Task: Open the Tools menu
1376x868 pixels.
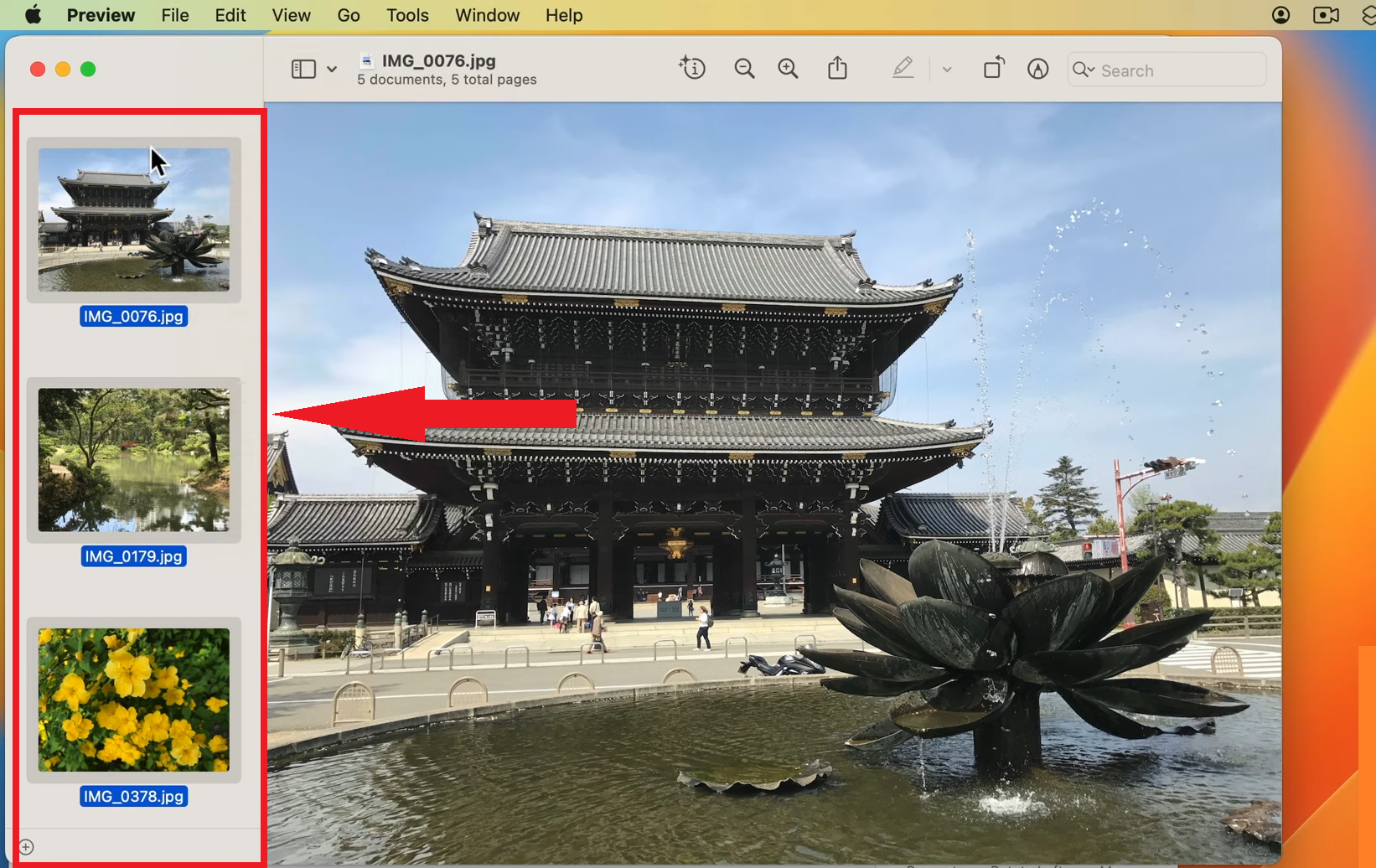Action: point(406,15)
